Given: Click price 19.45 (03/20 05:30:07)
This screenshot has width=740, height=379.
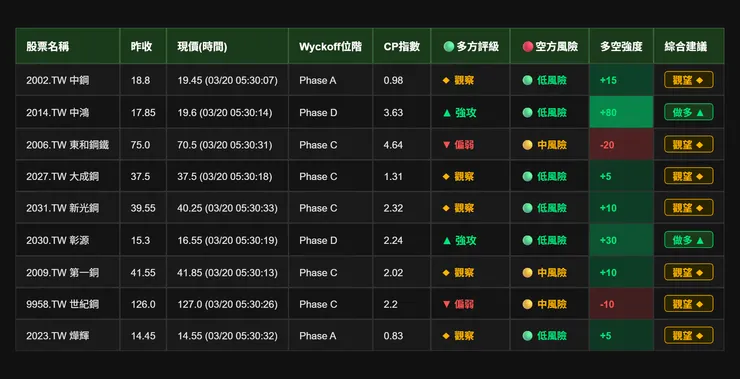Looking at the screenshot, I should pyautogui.click(x=227, y=80).
